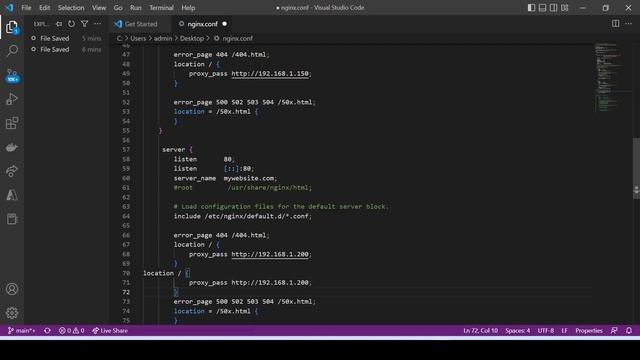640x360 pixels.
Task: Click errors and warnings count in status bar
Action: [71, 331]
